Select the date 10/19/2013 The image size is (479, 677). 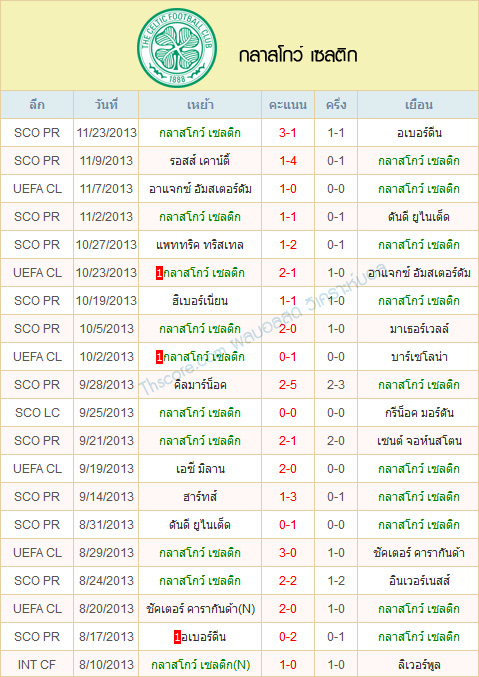click(106, 301)
